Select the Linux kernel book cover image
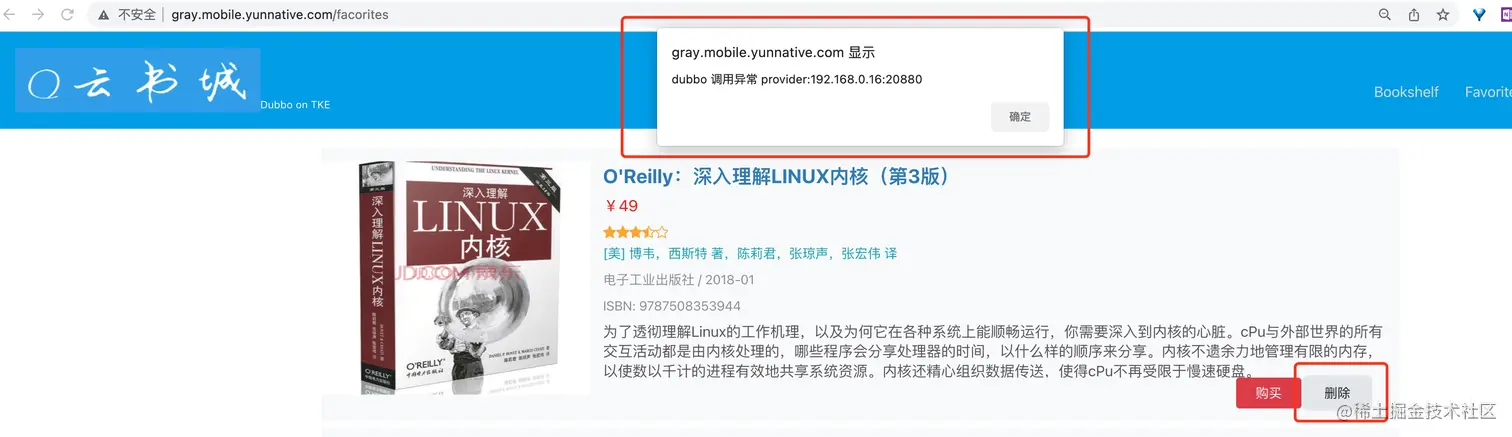This screenshot has height=437, width=1512. [x=455, y=278]
